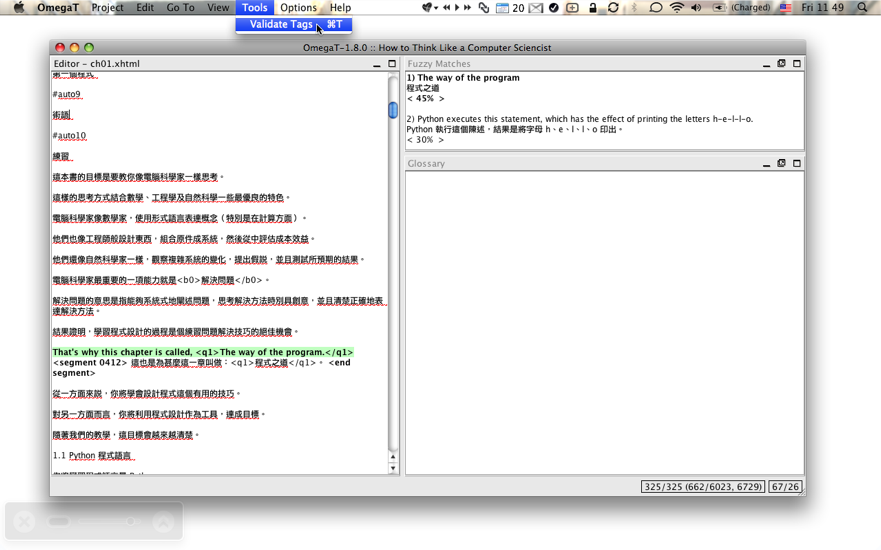The height and width of the screenshot is (550, 881).
Task: Open the Options menu
Action: coord(298,8)
